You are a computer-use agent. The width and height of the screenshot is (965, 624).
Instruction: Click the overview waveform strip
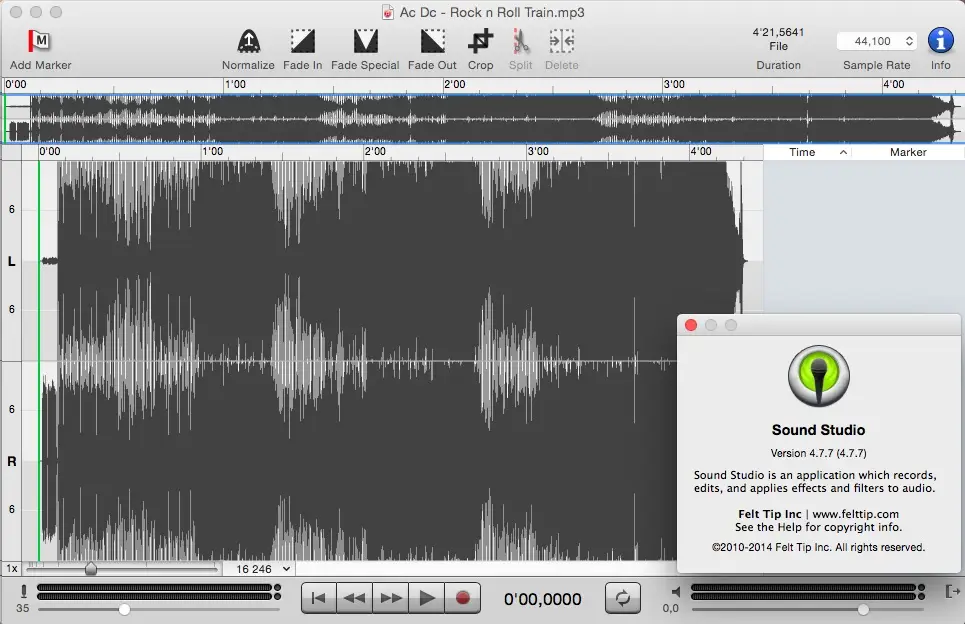(482, 118)
